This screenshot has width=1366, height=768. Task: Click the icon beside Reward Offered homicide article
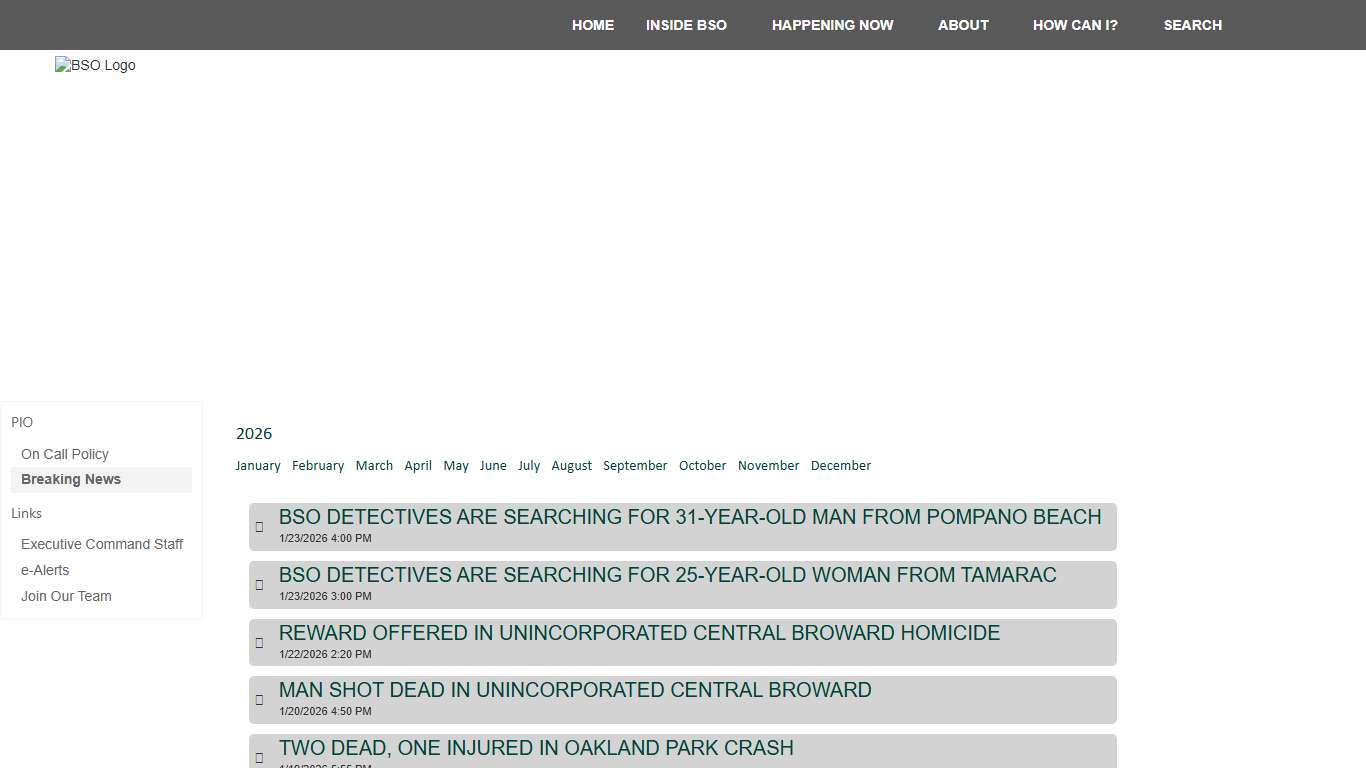[259, 643]
